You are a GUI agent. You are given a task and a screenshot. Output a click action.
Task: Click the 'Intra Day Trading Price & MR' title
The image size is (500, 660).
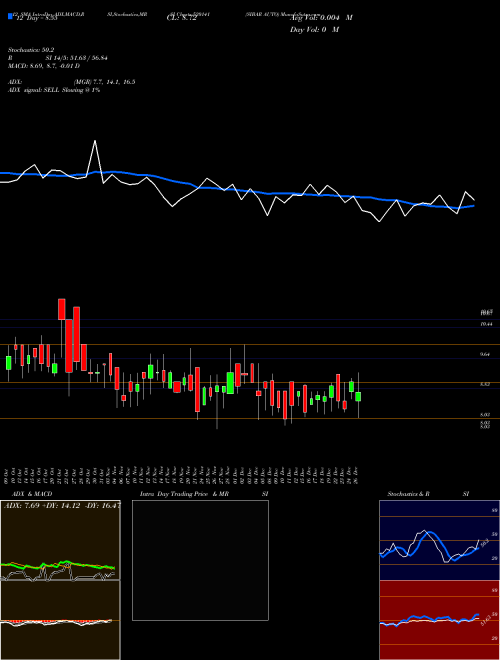click(x=185, y=494)
